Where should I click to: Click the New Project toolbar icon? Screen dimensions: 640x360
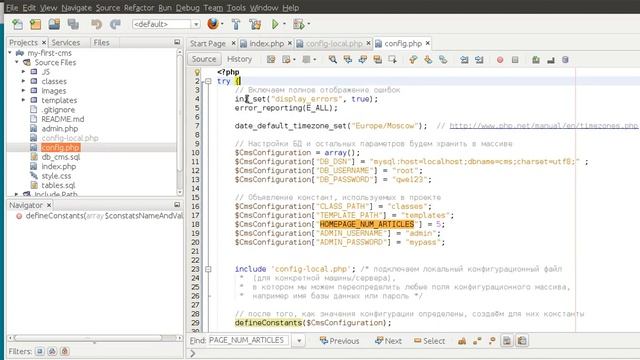coord(36,24)
